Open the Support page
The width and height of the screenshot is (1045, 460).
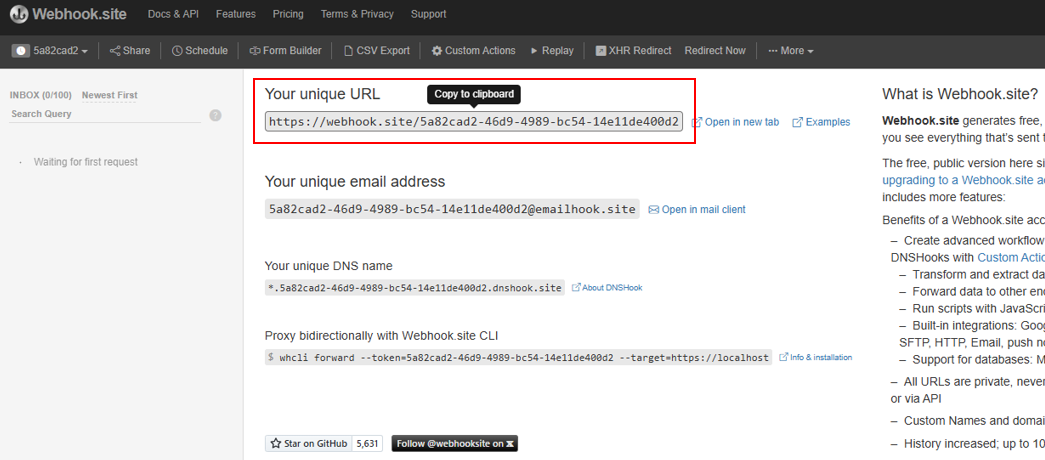tap(429, 14)
